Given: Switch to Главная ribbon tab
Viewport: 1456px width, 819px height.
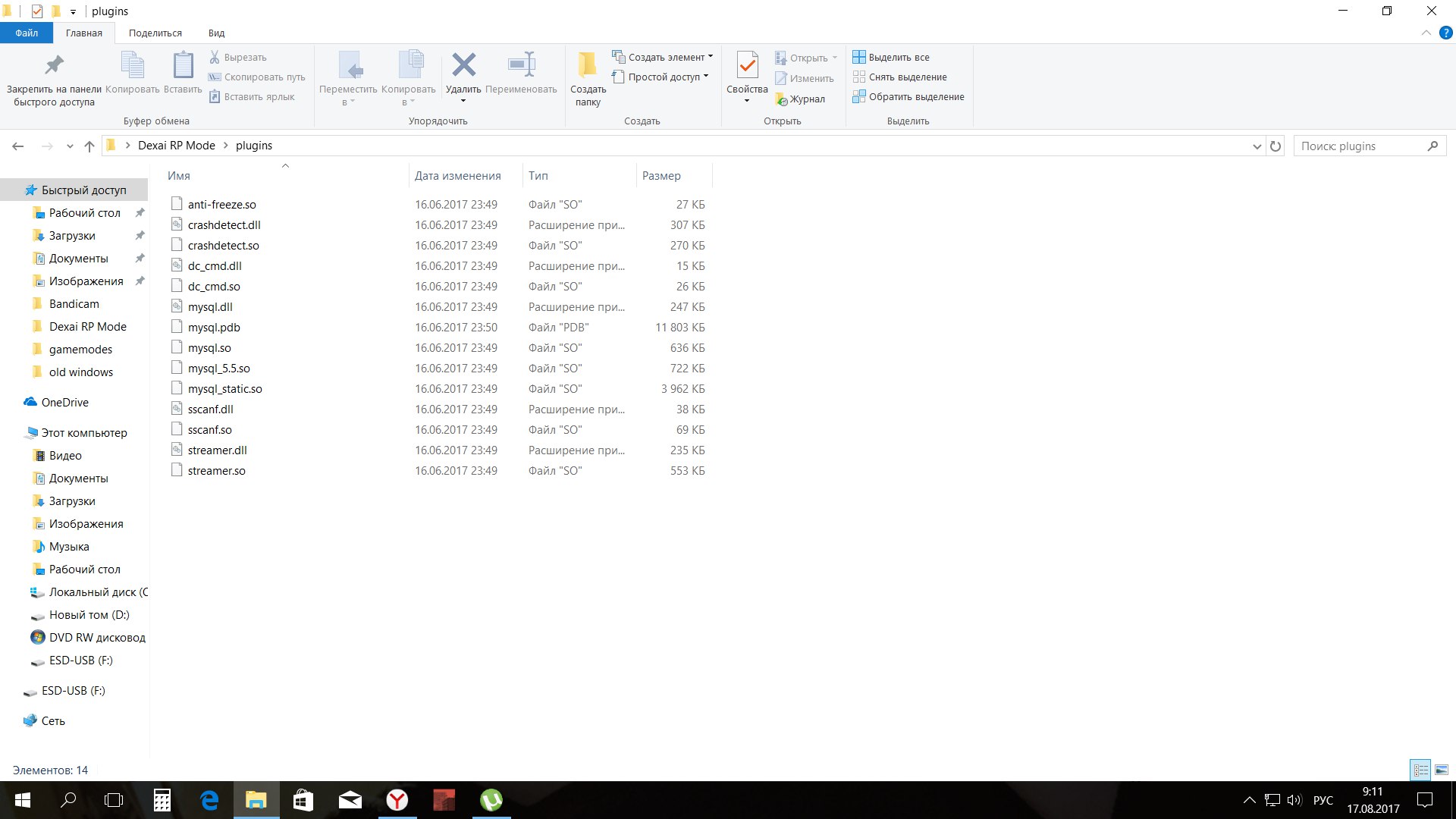Looking at the screenshot, I should [84, 33].
